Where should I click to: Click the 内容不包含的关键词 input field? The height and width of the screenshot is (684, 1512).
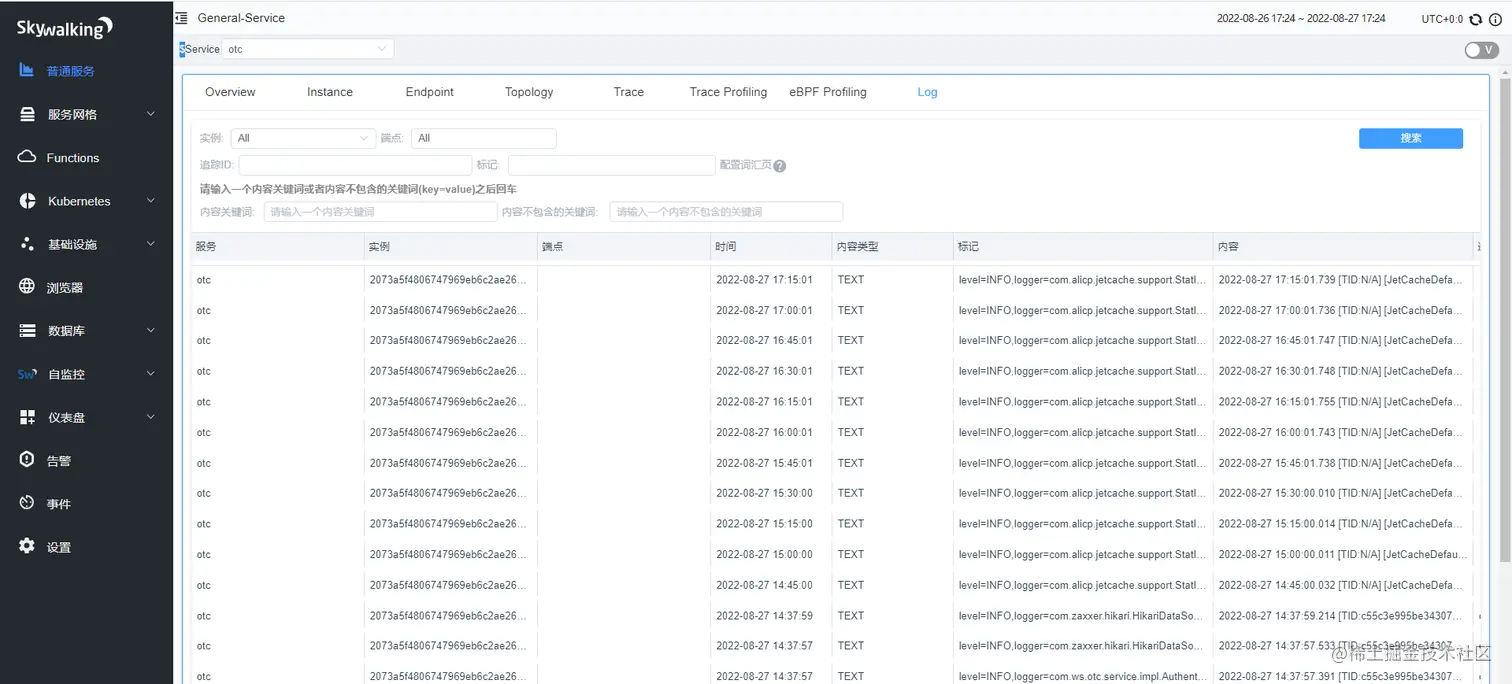[x=726, y=212]
